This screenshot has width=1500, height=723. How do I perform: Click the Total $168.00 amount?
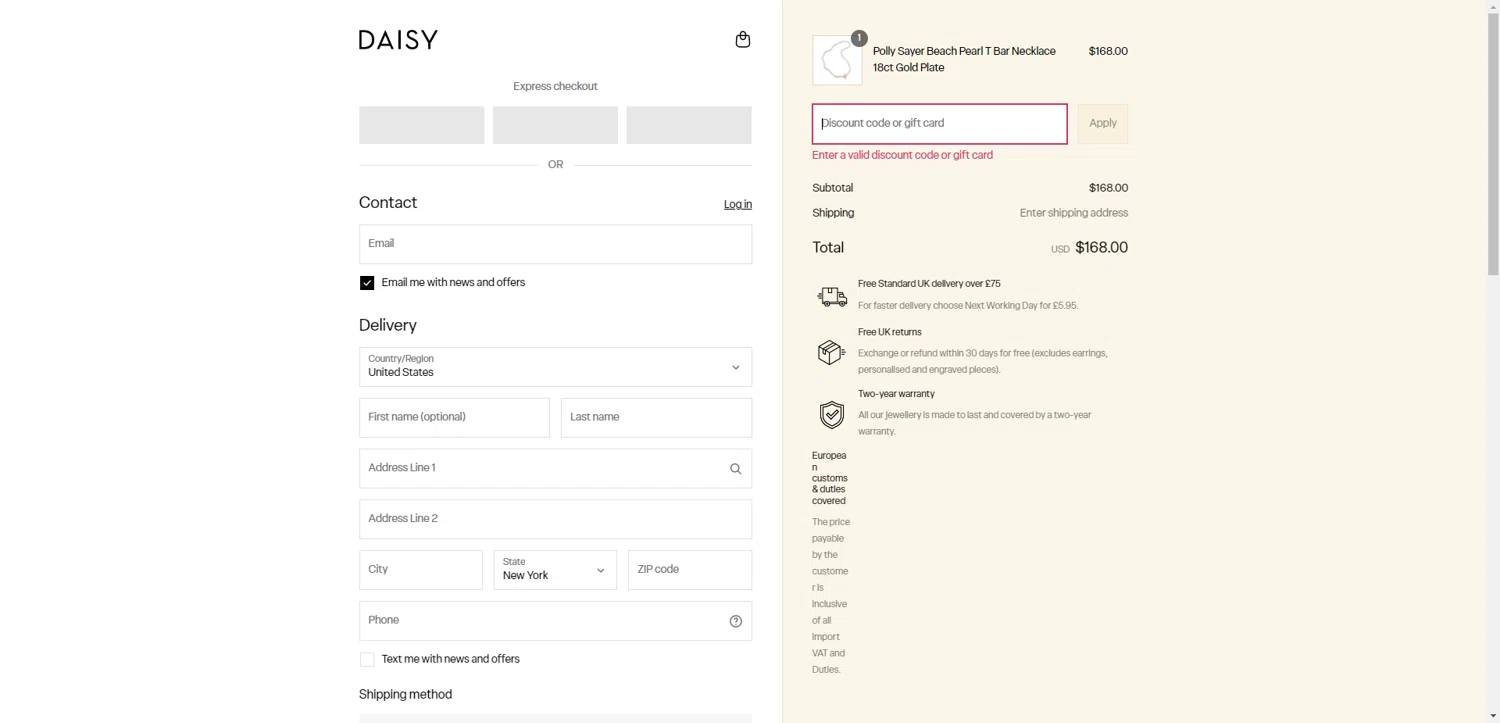click(x=1101, y=248)
